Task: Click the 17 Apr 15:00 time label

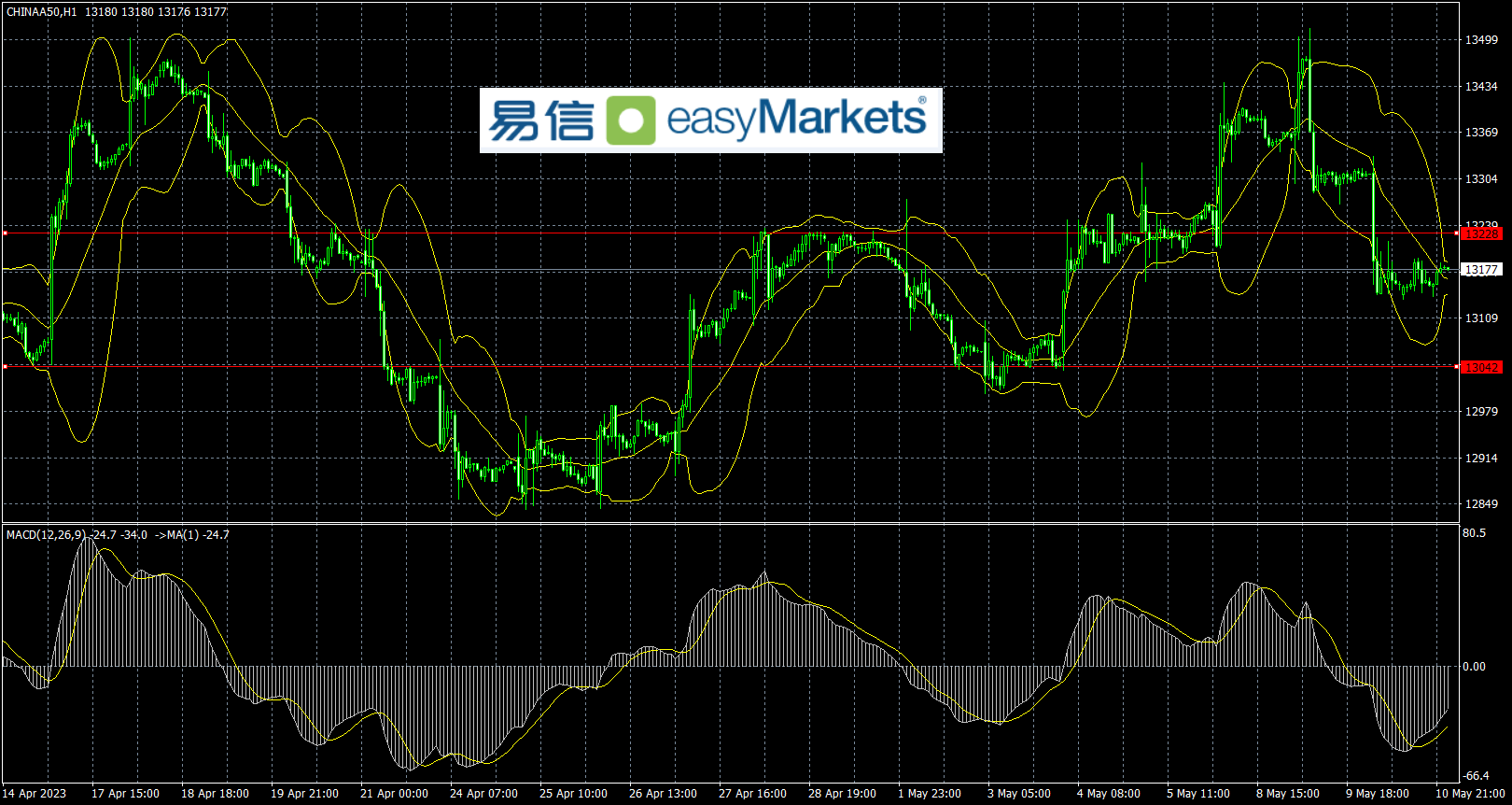Action: click(125, 794)
